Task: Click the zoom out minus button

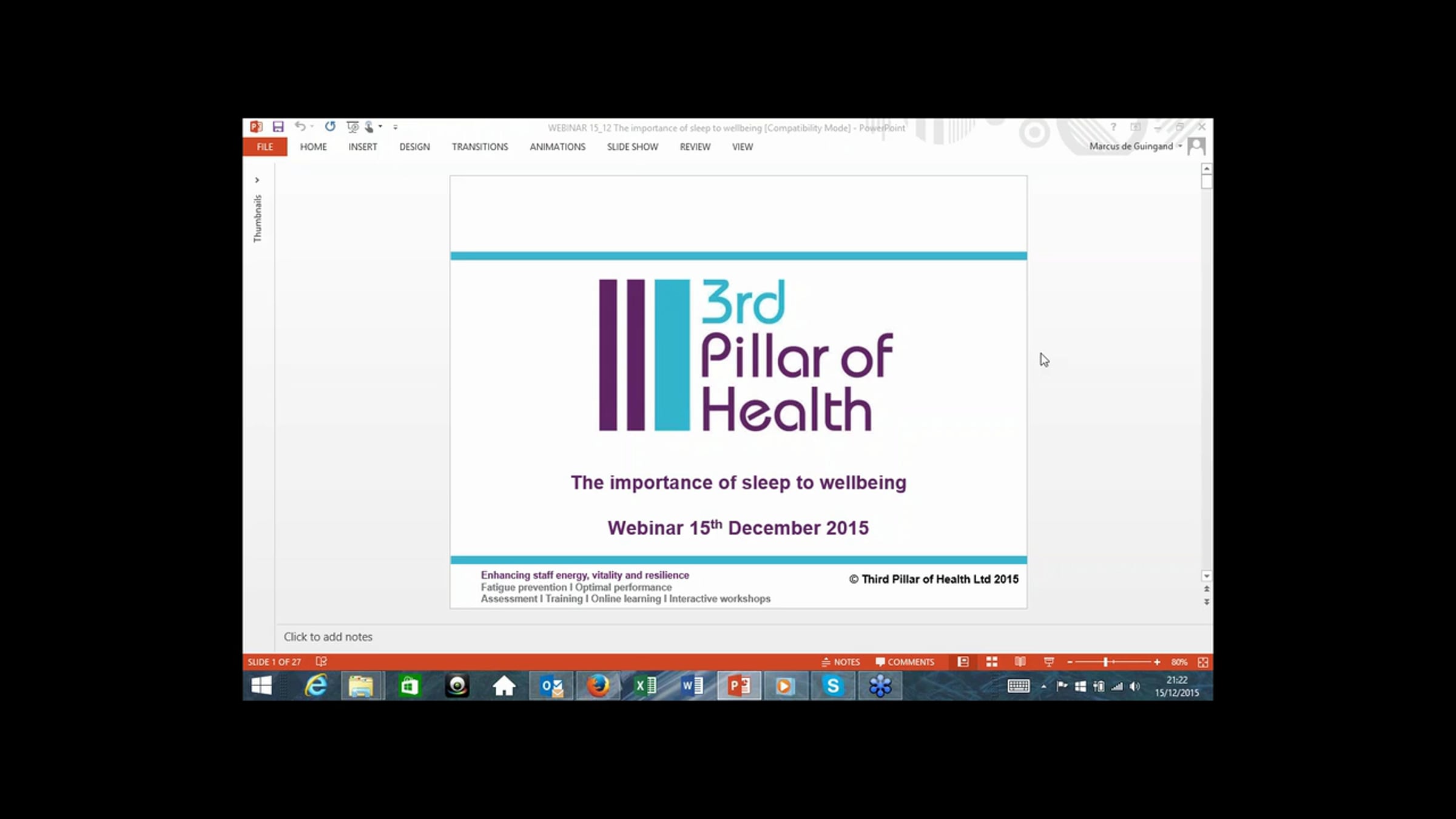Action: (1070, 662)
